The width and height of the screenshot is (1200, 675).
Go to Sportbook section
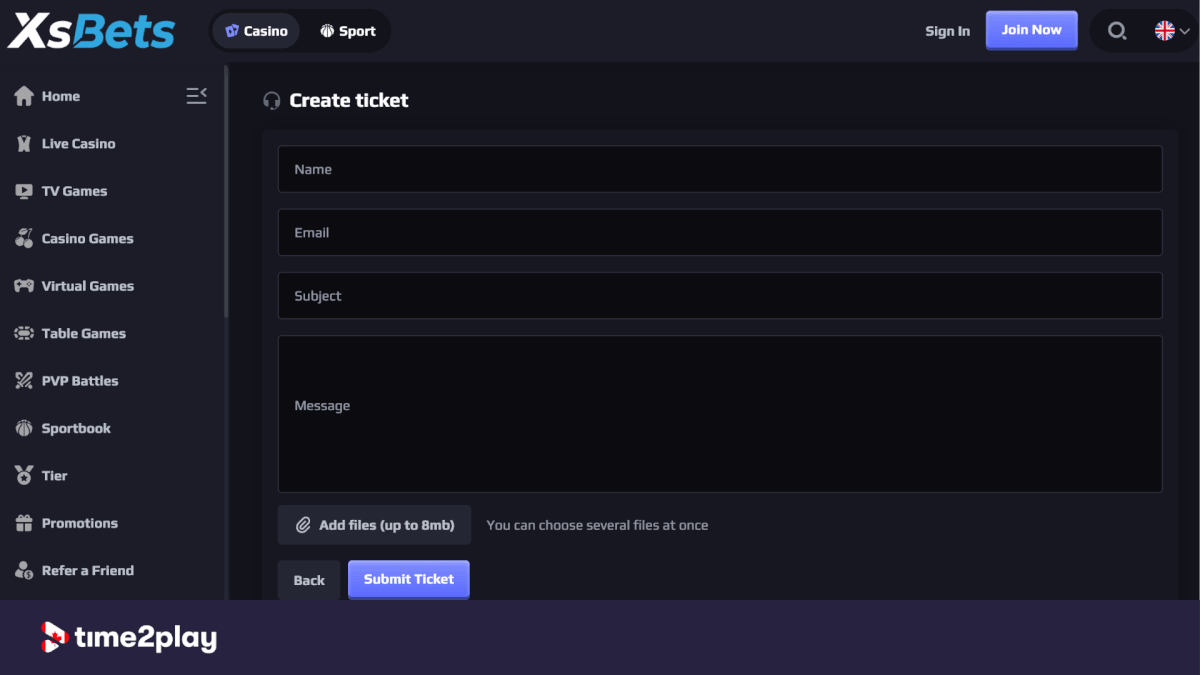pyautogui.click(x=76, y=428)
